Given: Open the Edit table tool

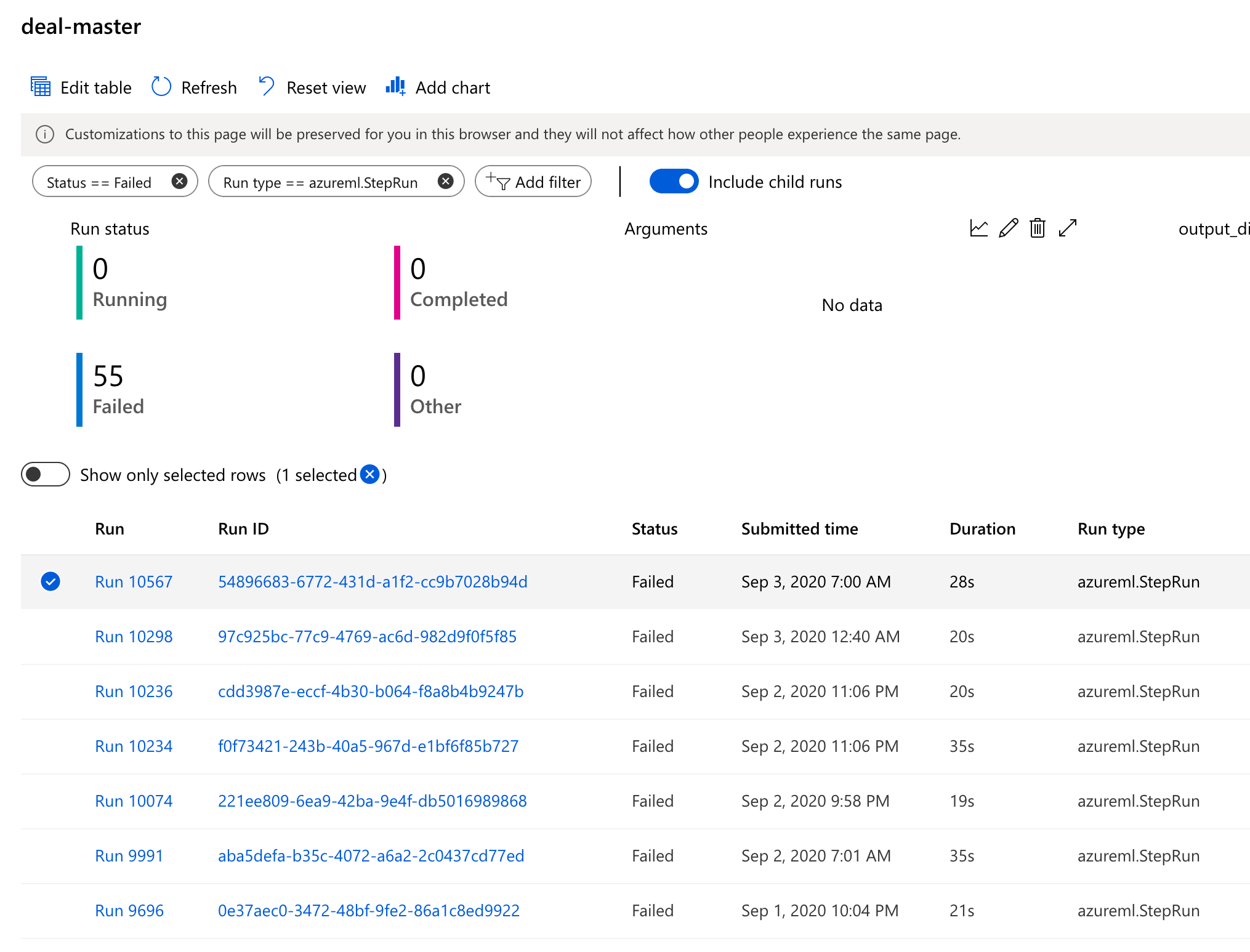Looking at the screenshot, I should click(80, 87).
